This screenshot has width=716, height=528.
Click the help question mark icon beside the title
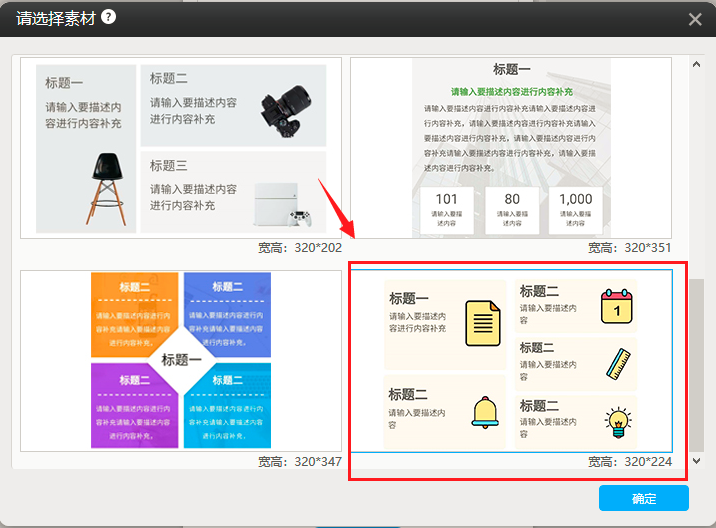click(x=108, y=16)
